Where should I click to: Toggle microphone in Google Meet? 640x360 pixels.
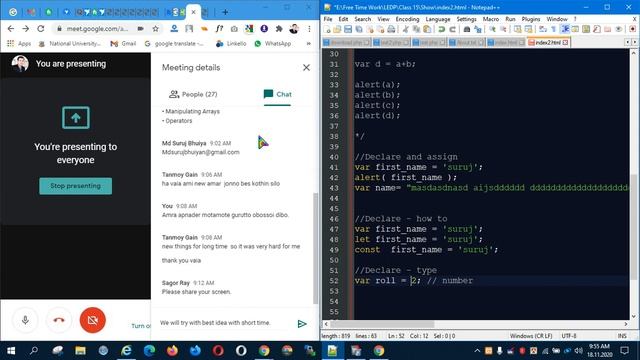click(25, 320)
